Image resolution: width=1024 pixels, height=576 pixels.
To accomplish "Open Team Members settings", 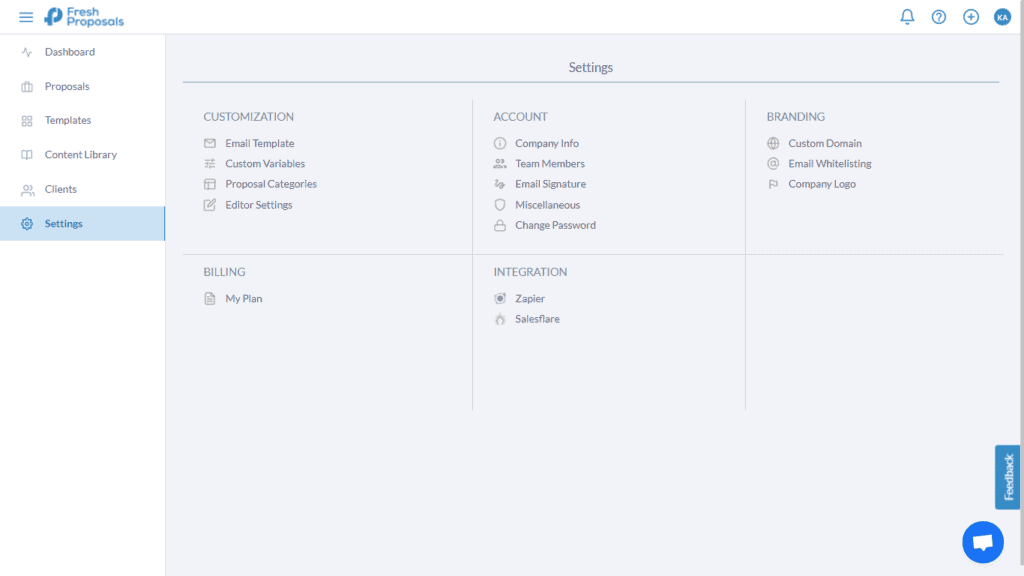I will click(x=550, y=163).
